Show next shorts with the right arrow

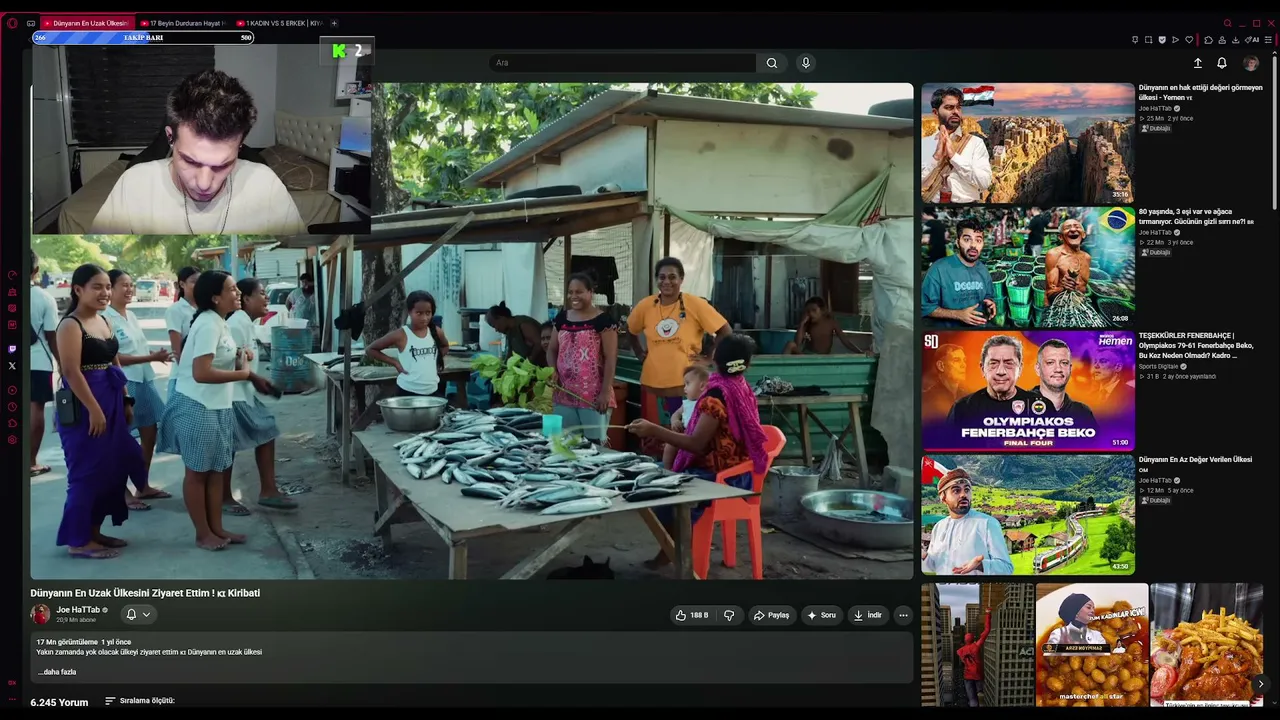[x=1260, y=684]
